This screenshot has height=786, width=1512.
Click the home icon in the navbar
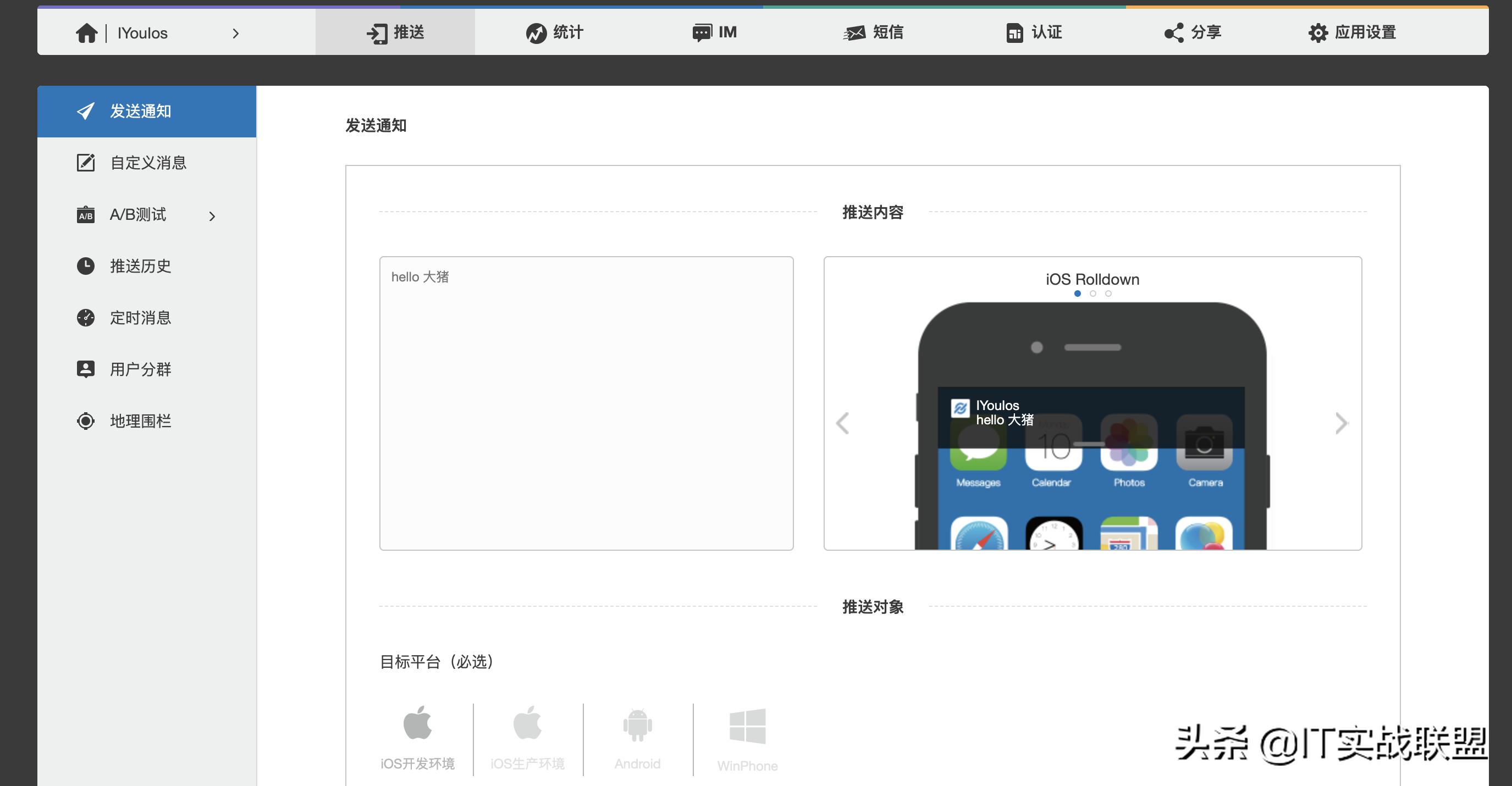[x=87, y=32]
